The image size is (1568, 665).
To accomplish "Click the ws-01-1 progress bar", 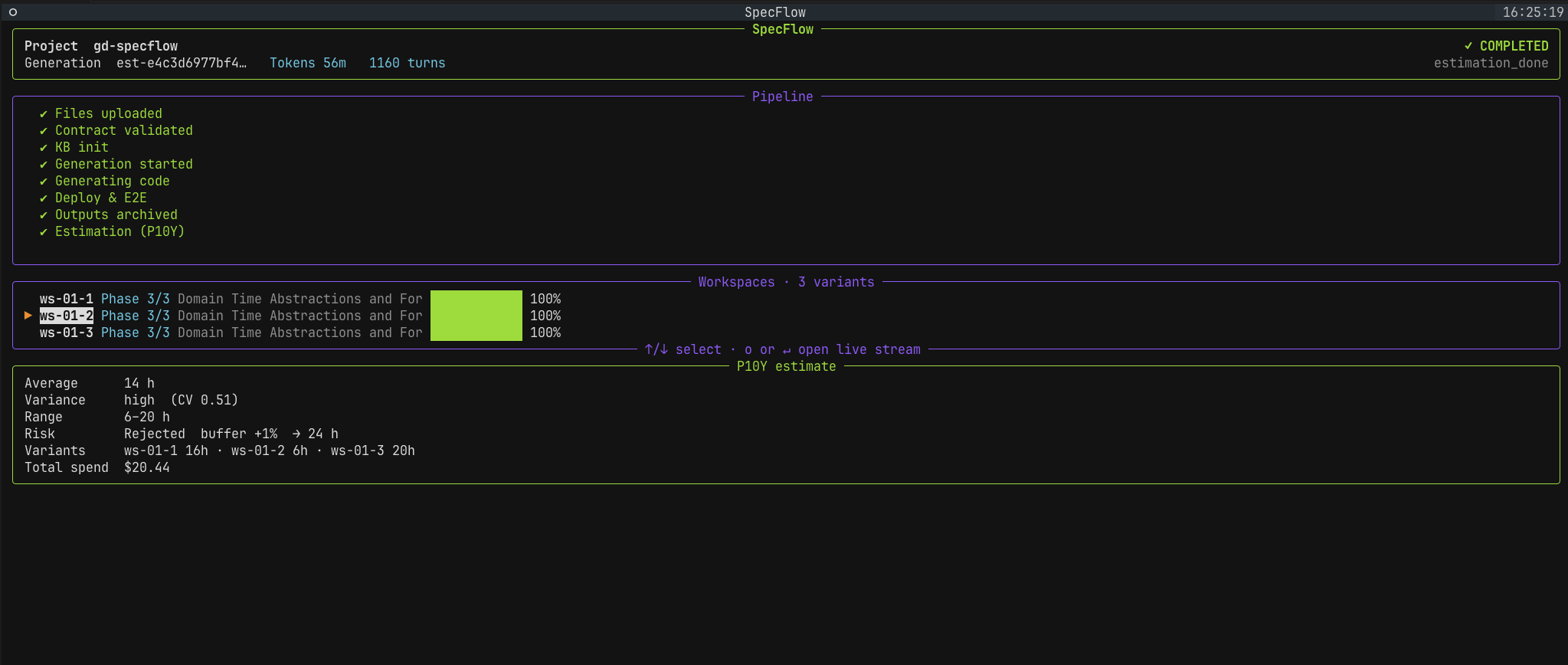I will 476,299.
